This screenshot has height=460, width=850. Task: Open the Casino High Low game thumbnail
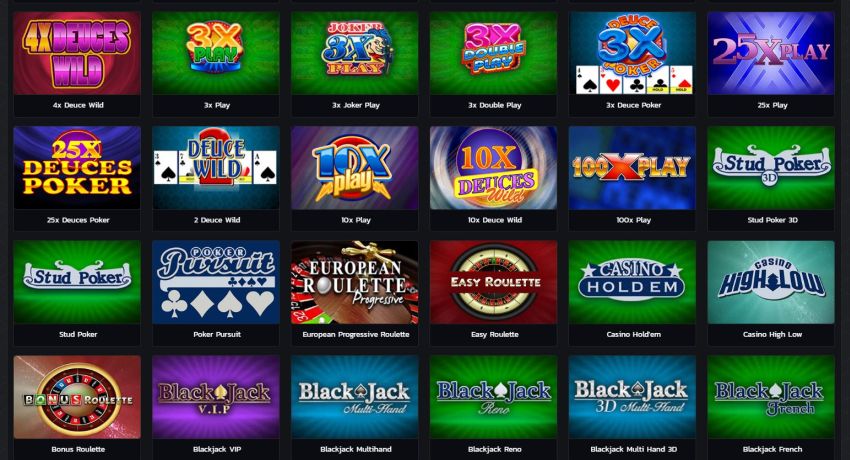point(771,282)
